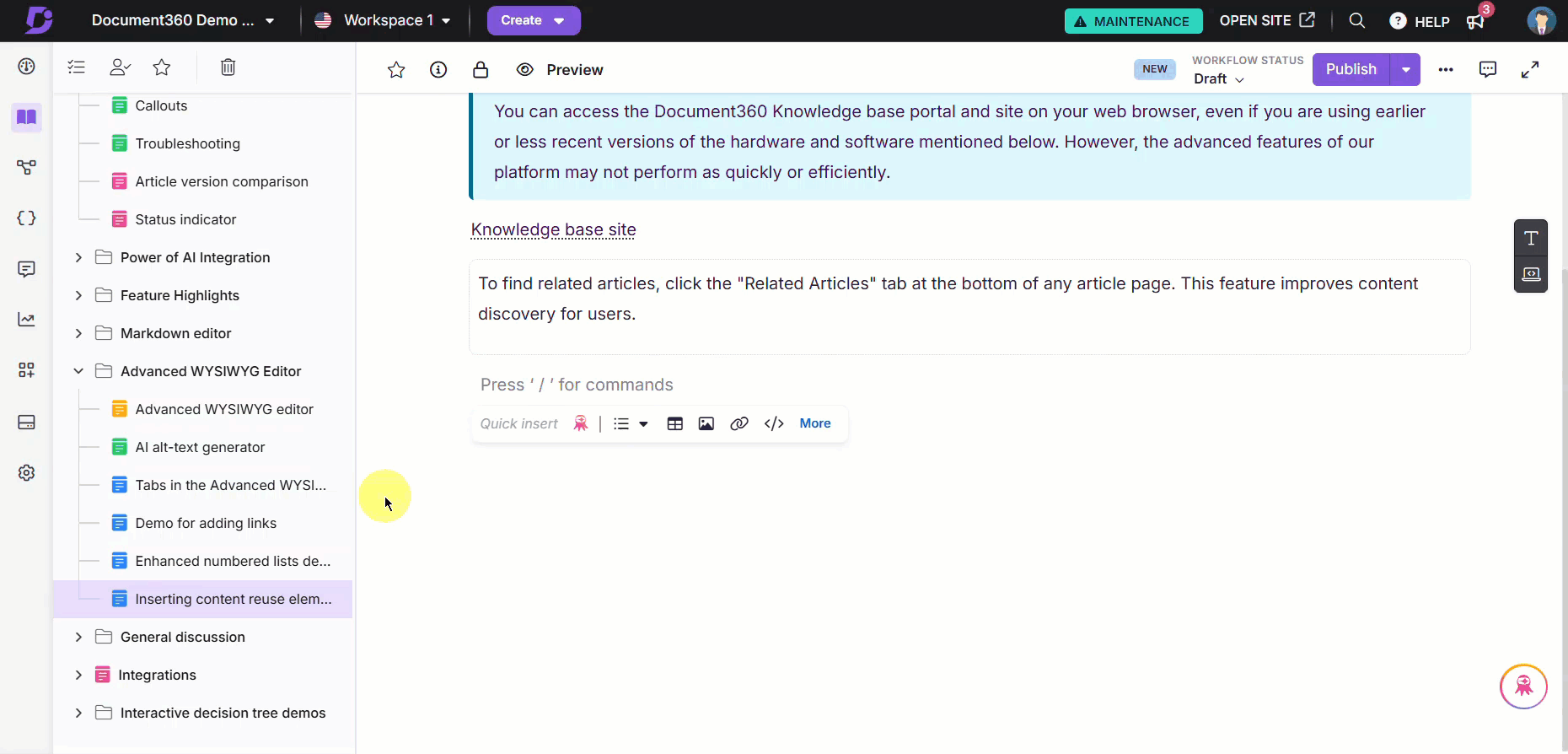The width and height of the screenshot is (1568, 754).
Task: Open the user profile avatar
Action: [1542, 20]
